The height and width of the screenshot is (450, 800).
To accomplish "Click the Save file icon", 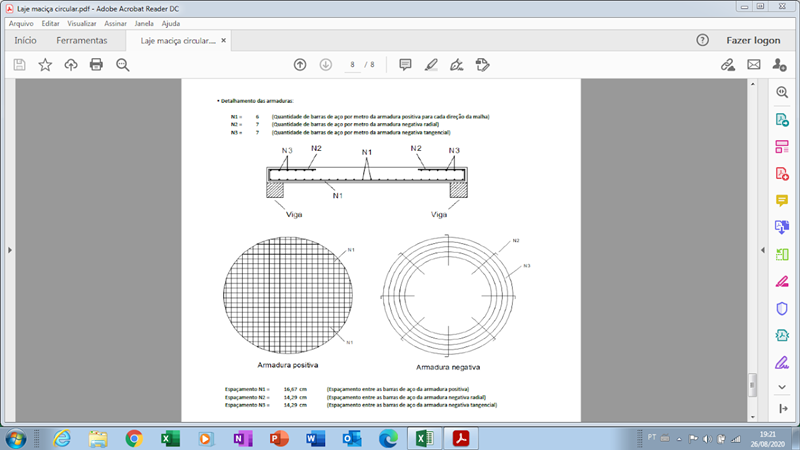I will [19, 65].
